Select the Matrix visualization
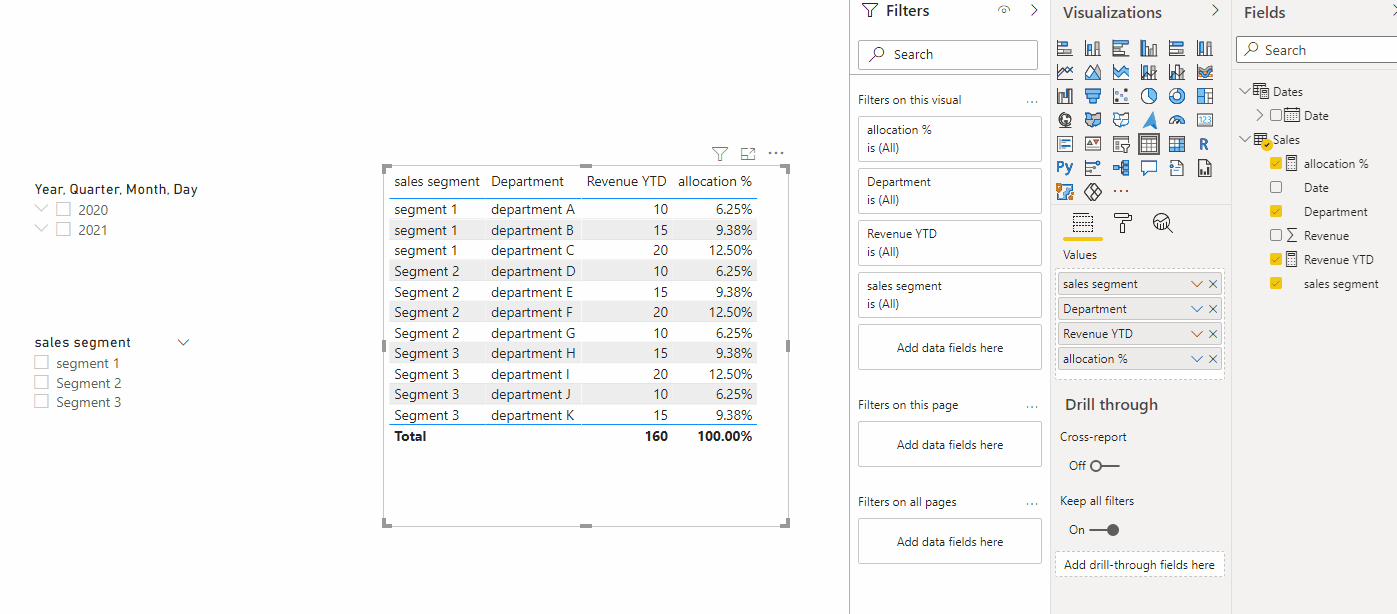1397x614 pixels. click(1177, 144)
